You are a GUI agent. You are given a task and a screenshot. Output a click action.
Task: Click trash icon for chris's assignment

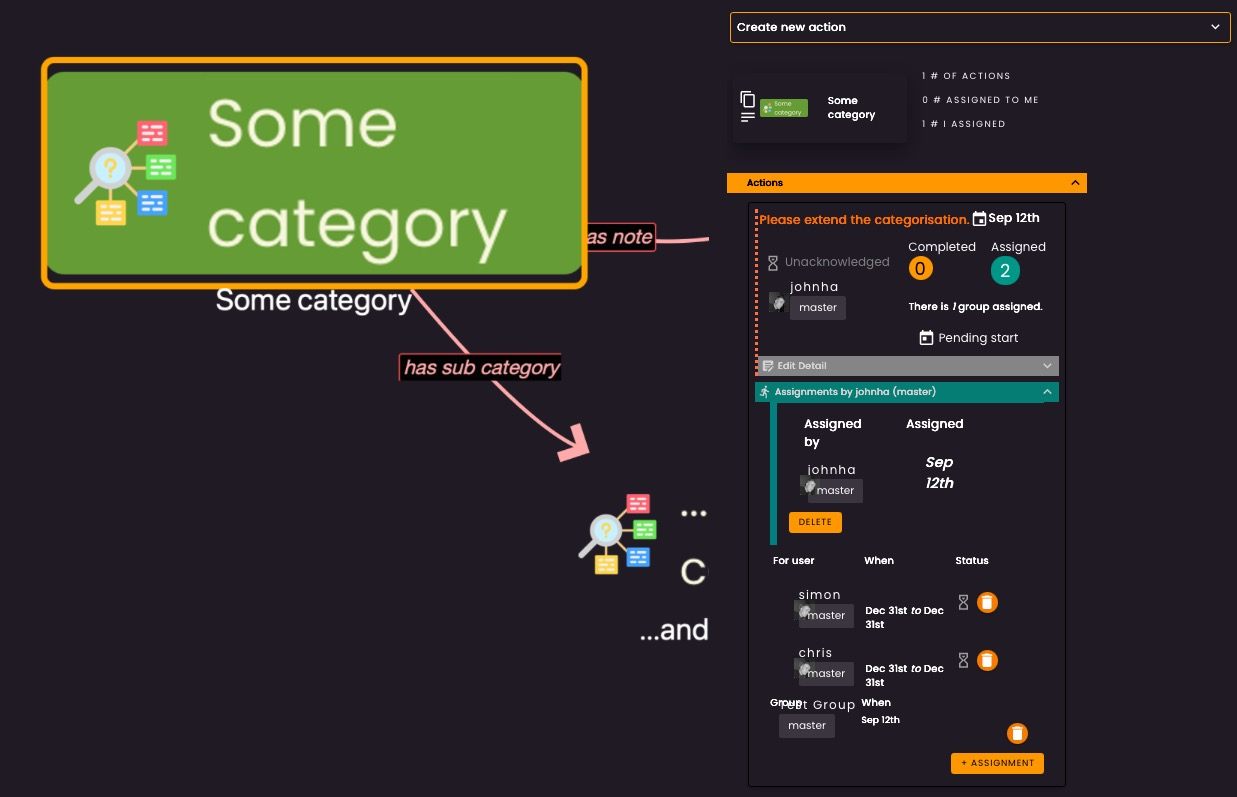tap(987, 661)
